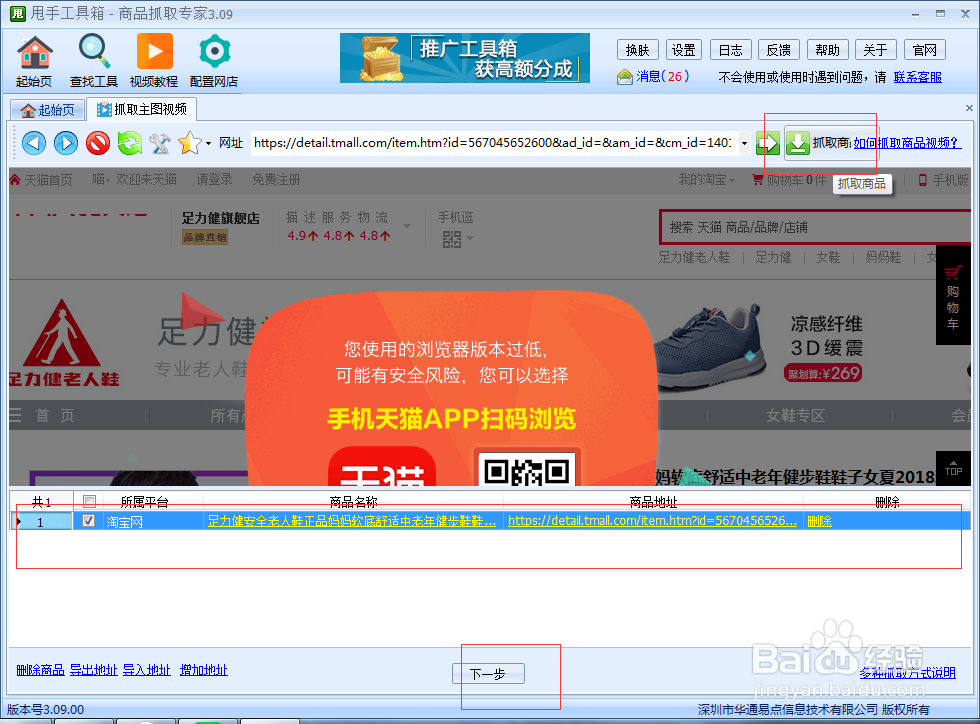
Task: Go back with the blue left arrow
Action: (34, 143)
